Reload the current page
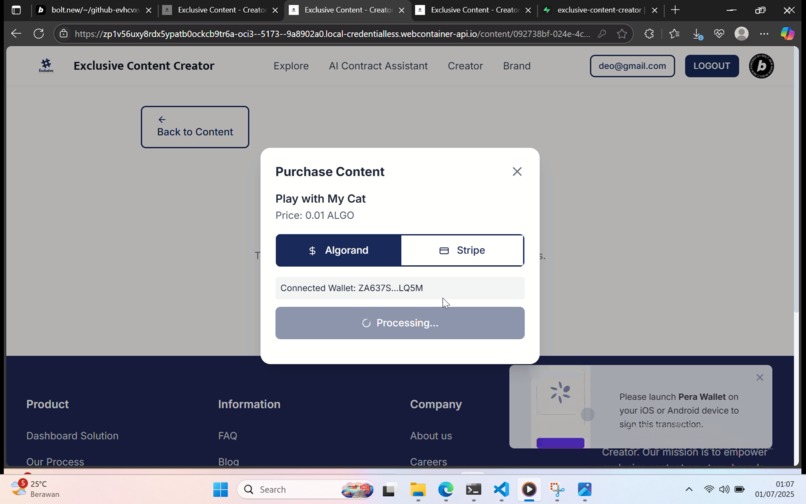806x504 pixels. (39, 34)
